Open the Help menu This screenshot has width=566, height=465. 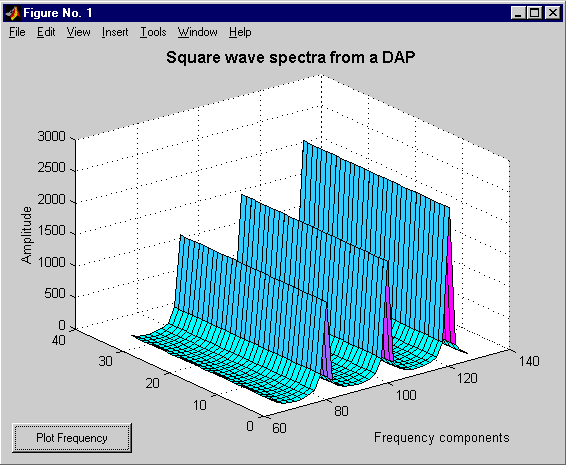240,32
